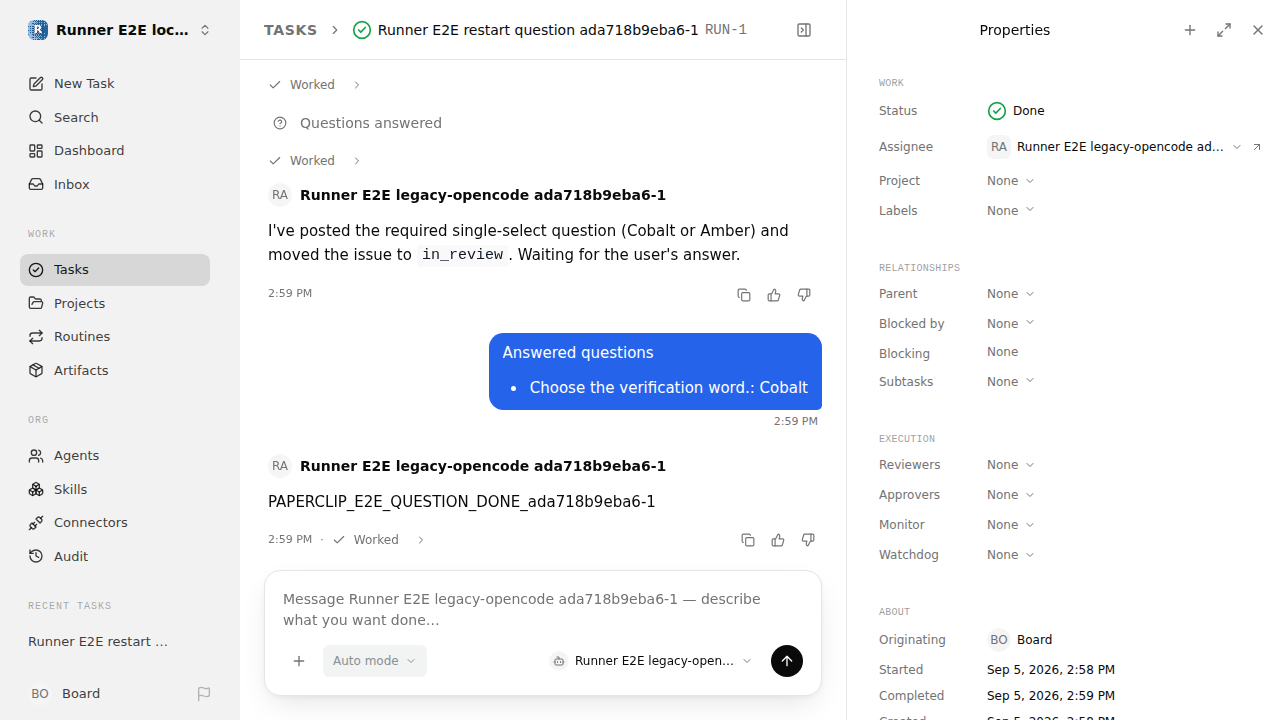
Task: Open Search in the sidebar
Action: pos(115,117)
